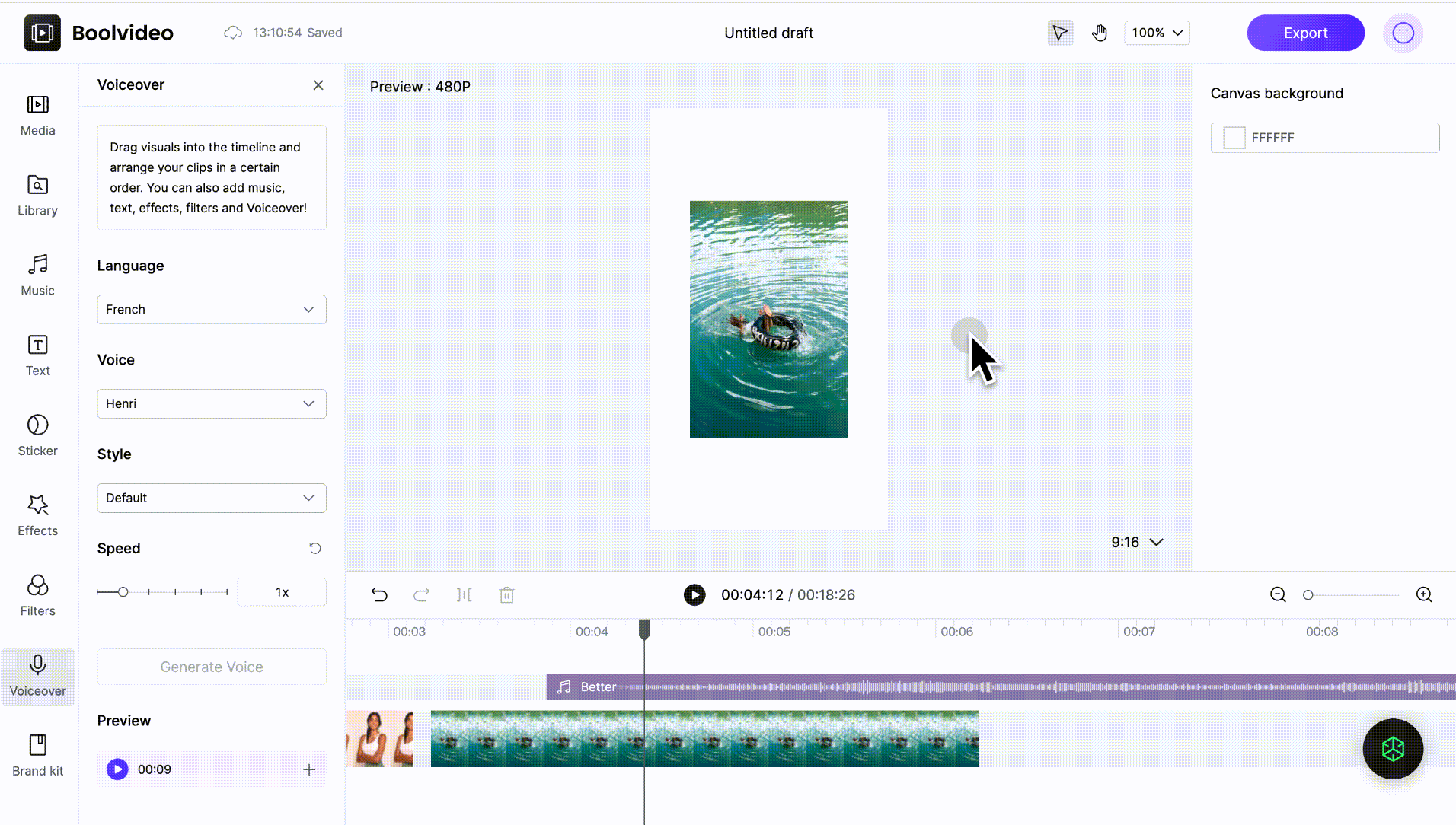This screenshot has width=1456, height=825.
Task: Open the 9:16 aspect ratio dropdown
Action: pos(1137,542)
